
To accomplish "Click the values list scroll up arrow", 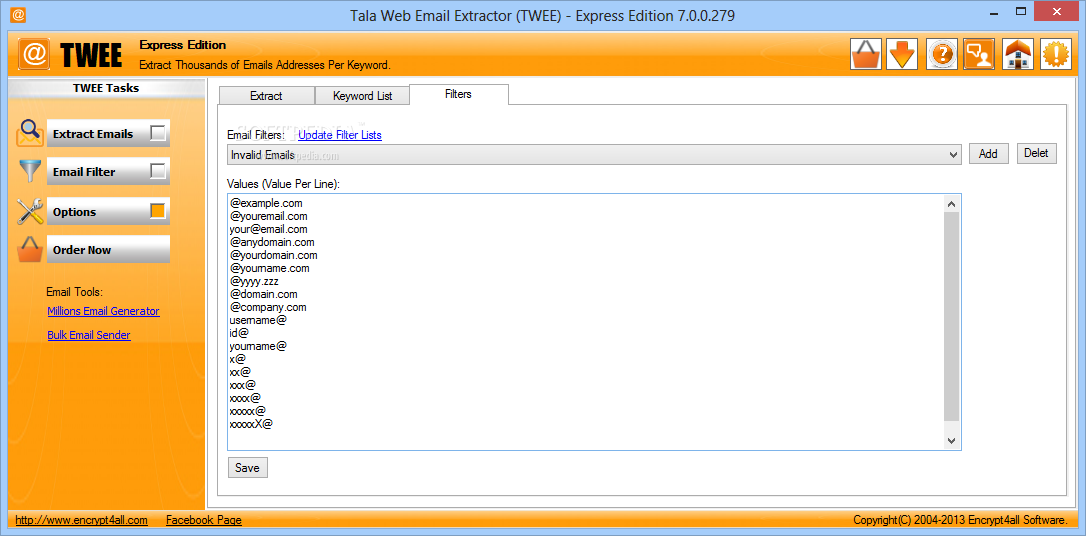I will tap(951, 204).
